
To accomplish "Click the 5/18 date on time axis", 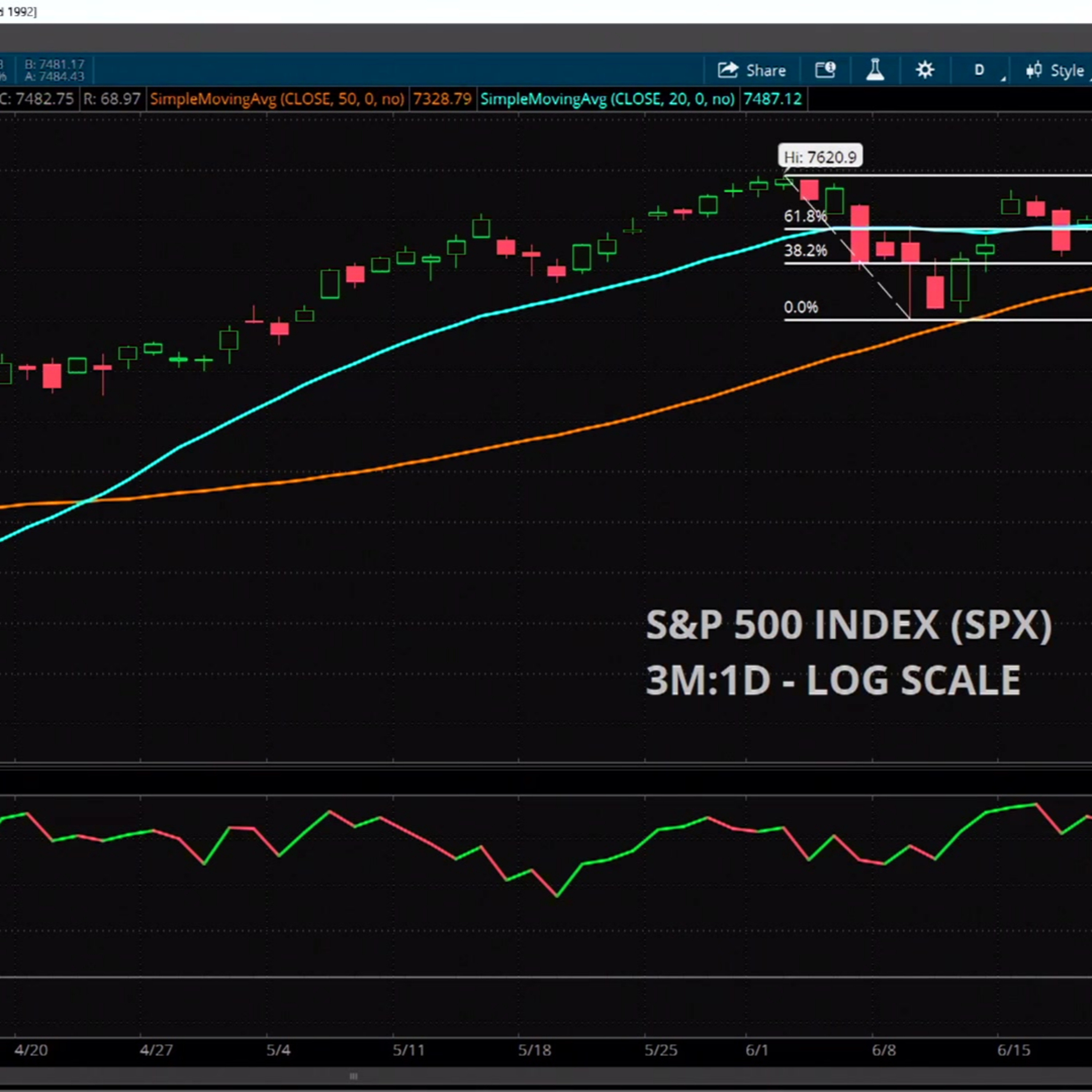I will [x=535, y=1050].
